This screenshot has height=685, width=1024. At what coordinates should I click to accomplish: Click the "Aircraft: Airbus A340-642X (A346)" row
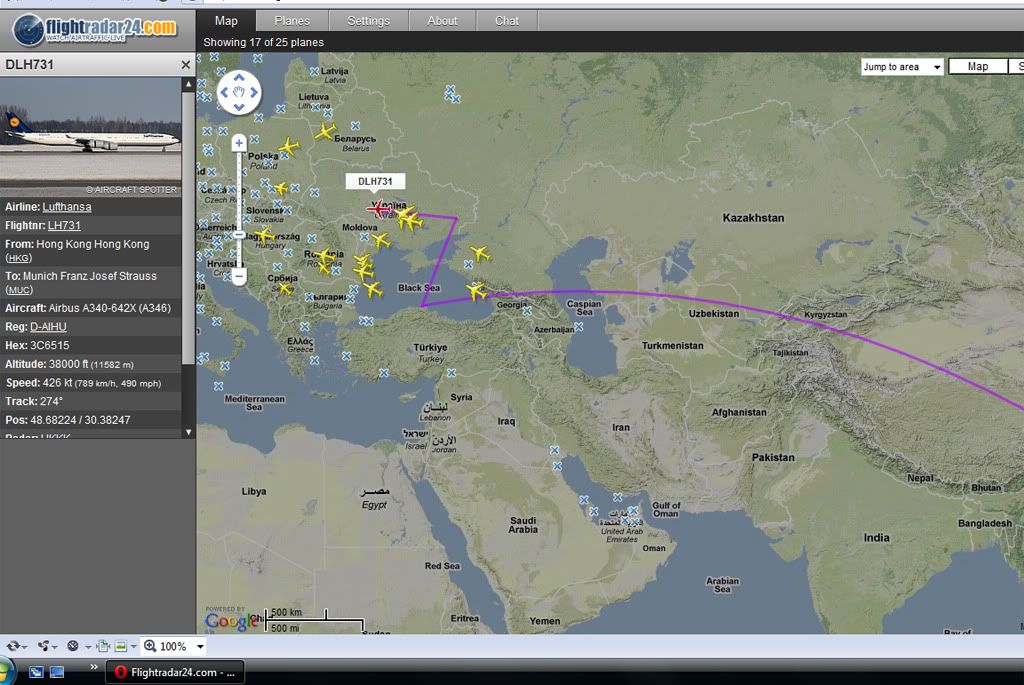[x=91, y=308]
